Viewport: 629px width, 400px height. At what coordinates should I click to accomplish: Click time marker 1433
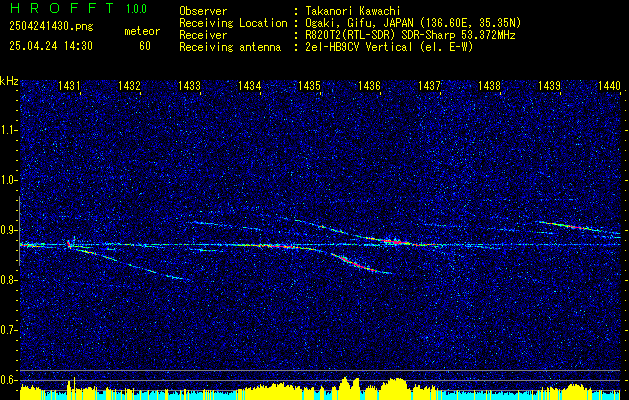pos(189,85)
